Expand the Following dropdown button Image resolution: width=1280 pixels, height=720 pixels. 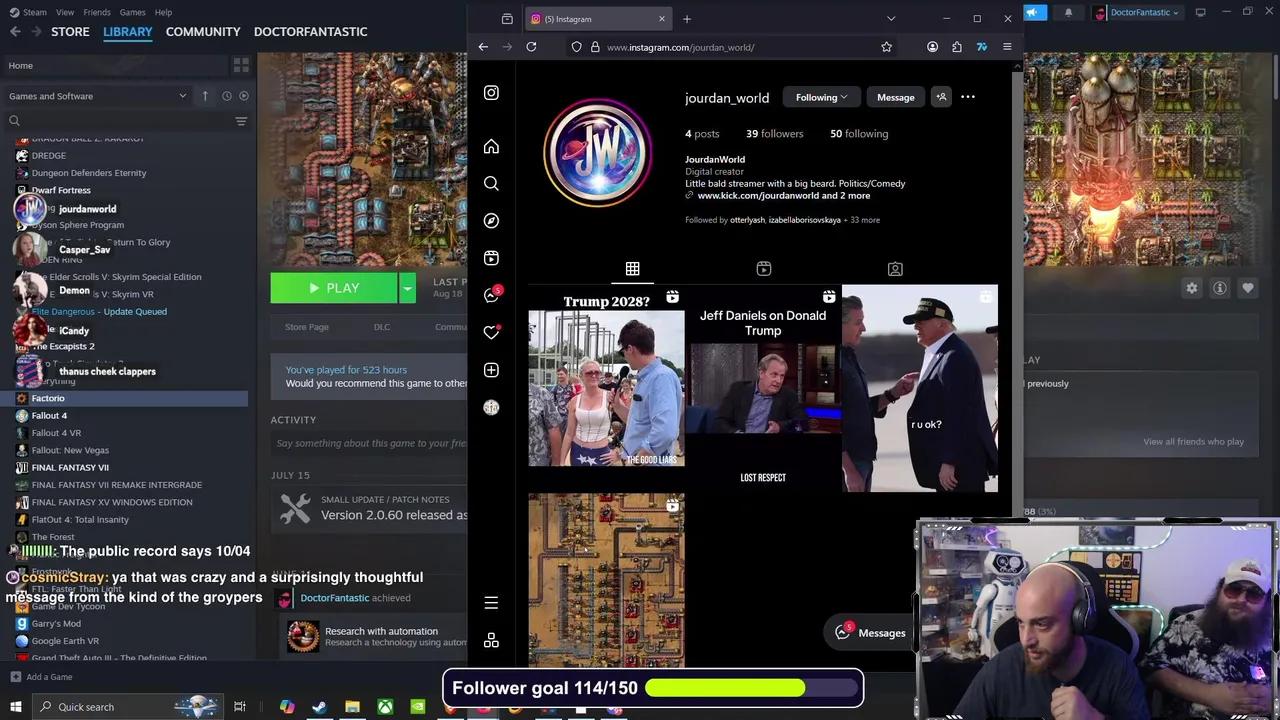pos(821,97)
